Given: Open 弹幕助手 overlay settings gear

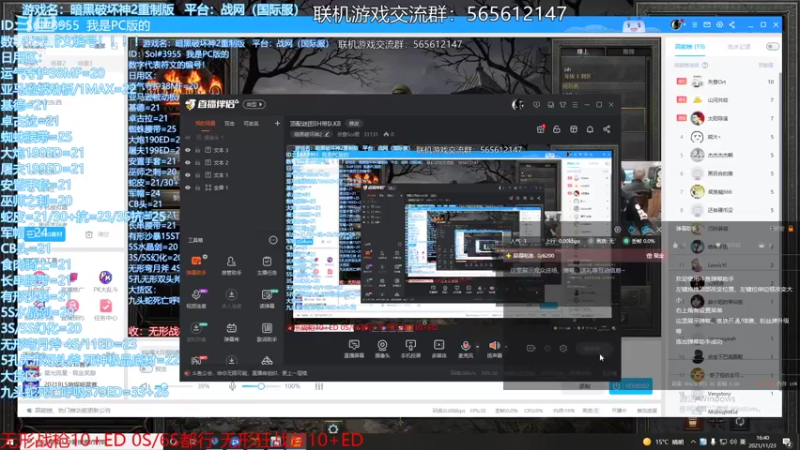Looking at the screenshot, I should [x=617, y=230].
